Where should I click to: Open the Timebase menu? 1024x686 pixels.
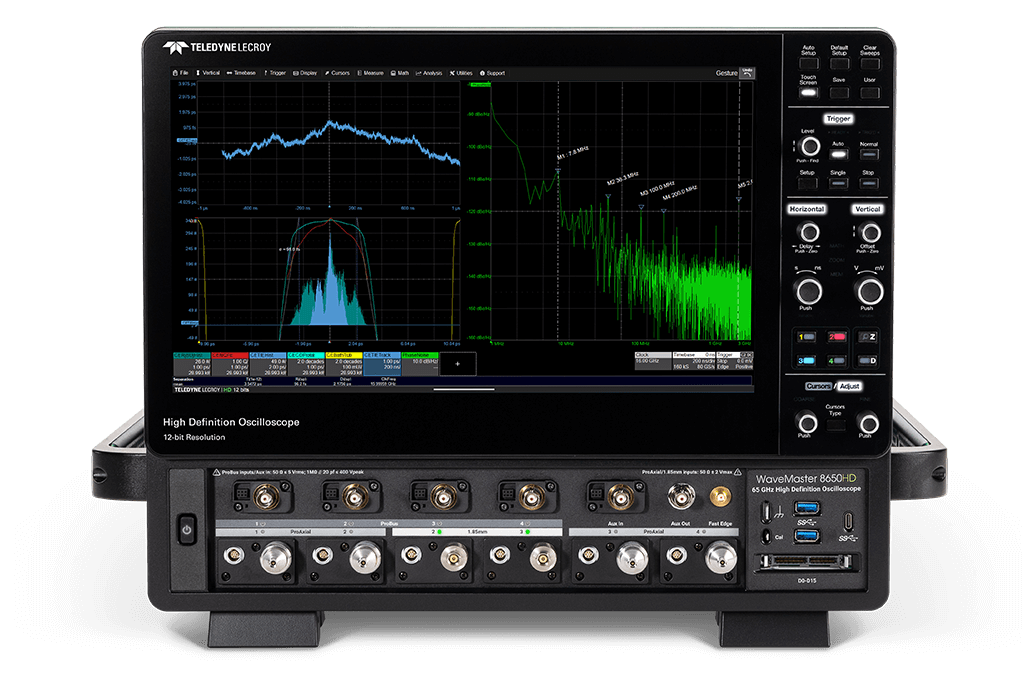[242, 73]
